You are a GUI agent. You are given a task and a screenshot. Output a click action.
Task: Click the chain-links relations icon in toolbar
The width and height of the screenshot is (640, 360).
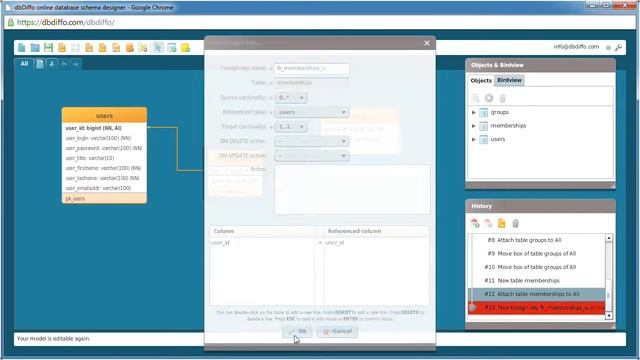(x=143, y=48)
